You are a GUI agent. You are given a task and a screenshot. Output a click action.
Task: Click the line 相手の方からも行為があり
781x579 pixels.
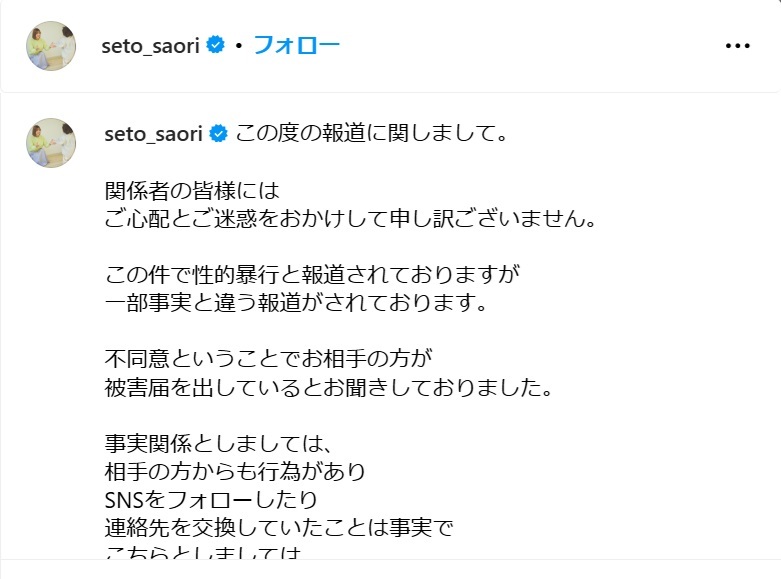(235, 471)
